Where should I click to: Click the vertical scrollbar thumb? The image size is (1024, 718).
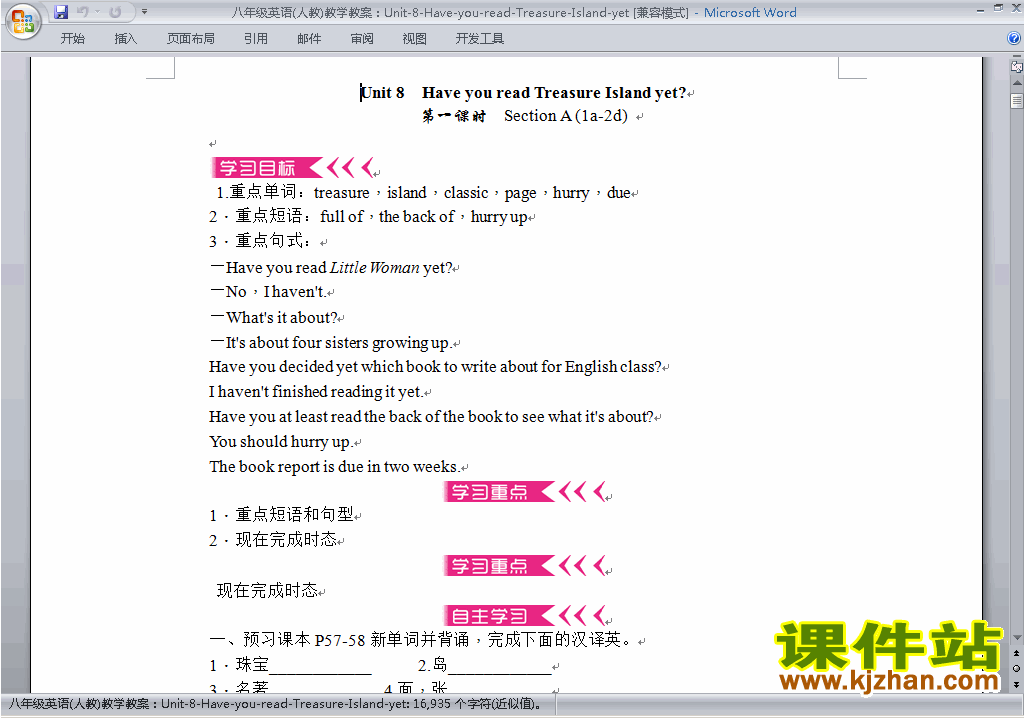tap(1017, 101)
